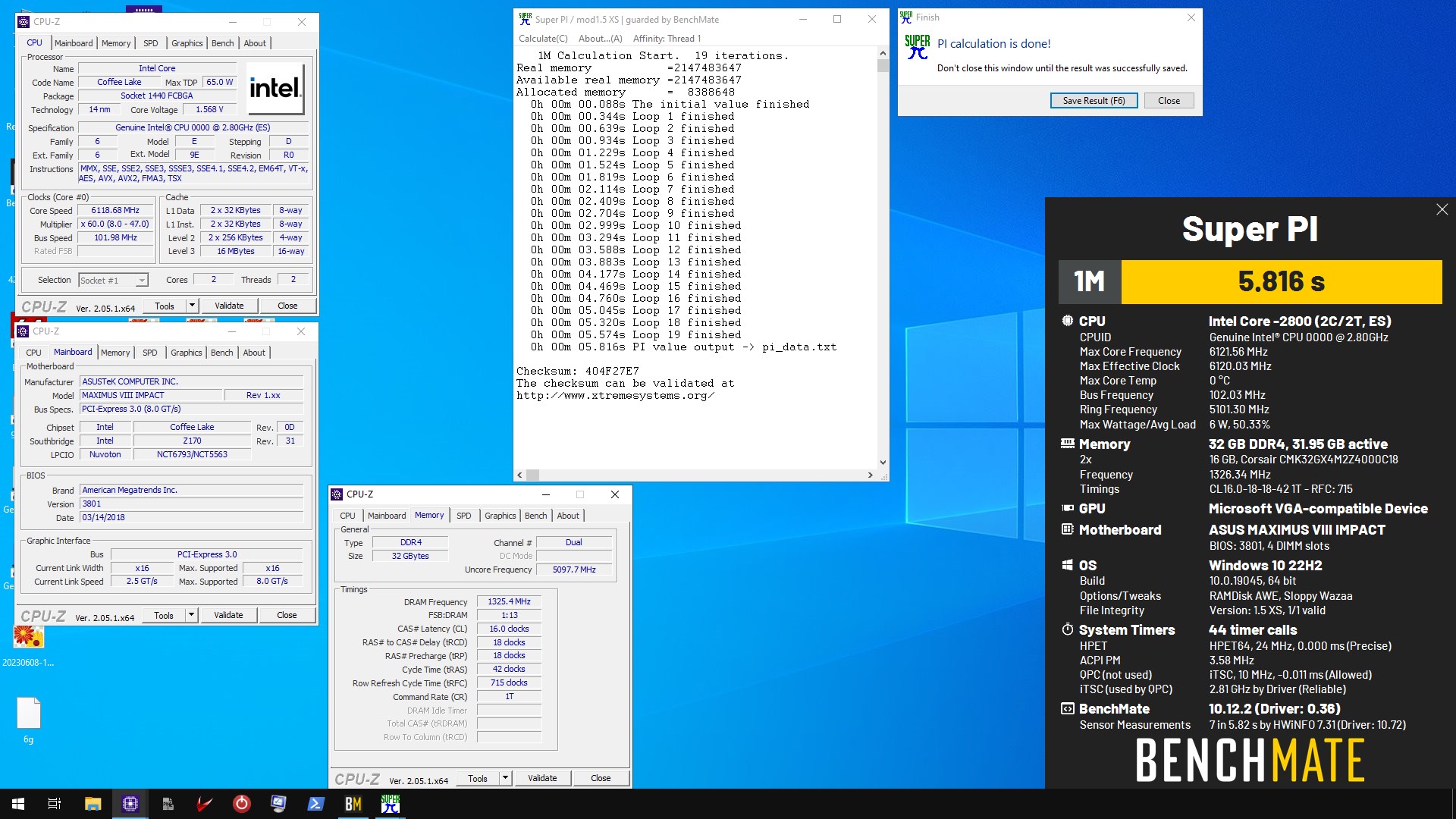Click the Intel logo in CPU-Z
This screenshot has width=1456, height=819.
click(x=276, y=88)
